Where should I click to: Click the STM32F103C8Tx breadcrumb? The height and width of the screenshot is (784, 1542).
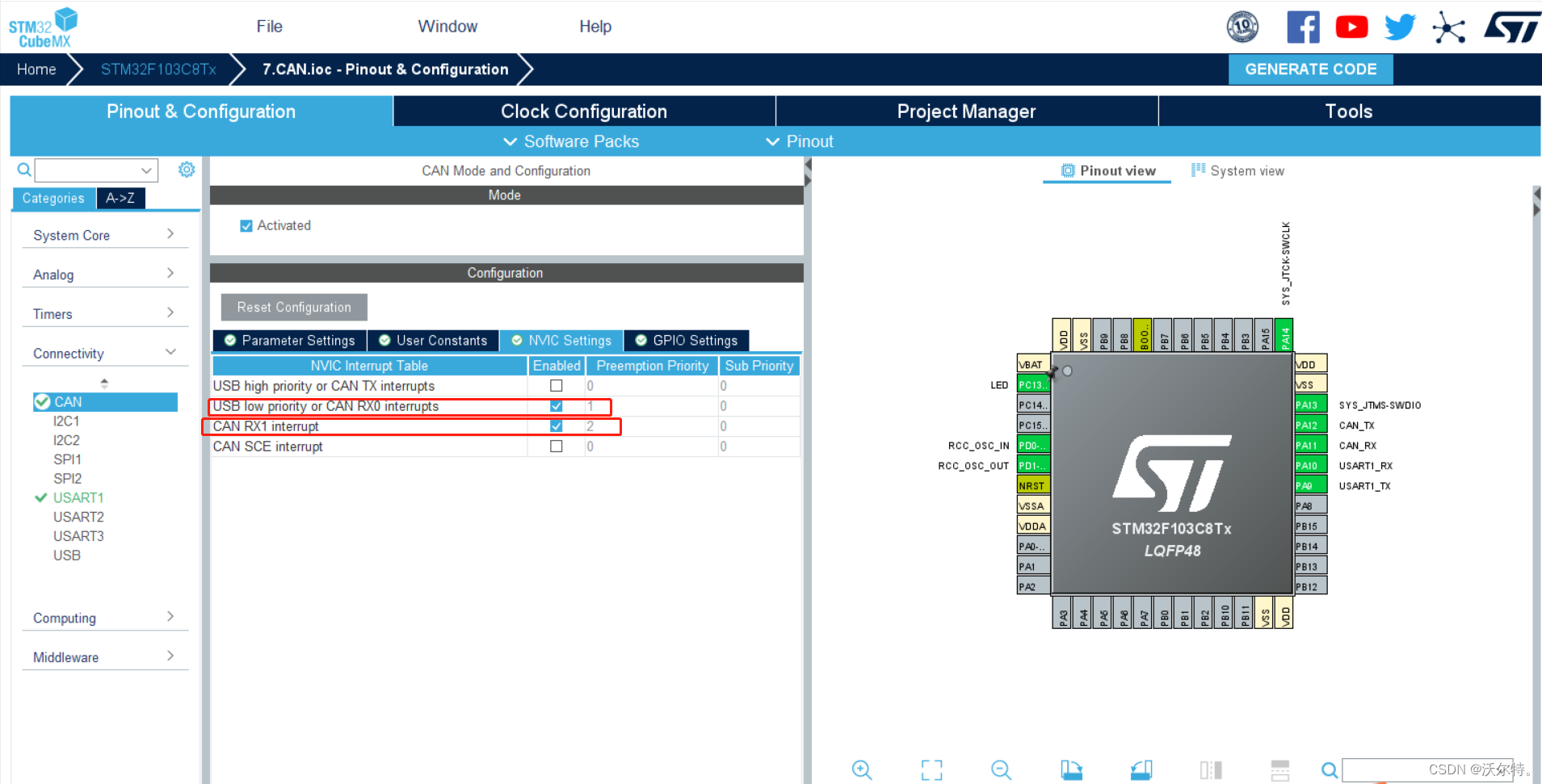tap(158, 69)
